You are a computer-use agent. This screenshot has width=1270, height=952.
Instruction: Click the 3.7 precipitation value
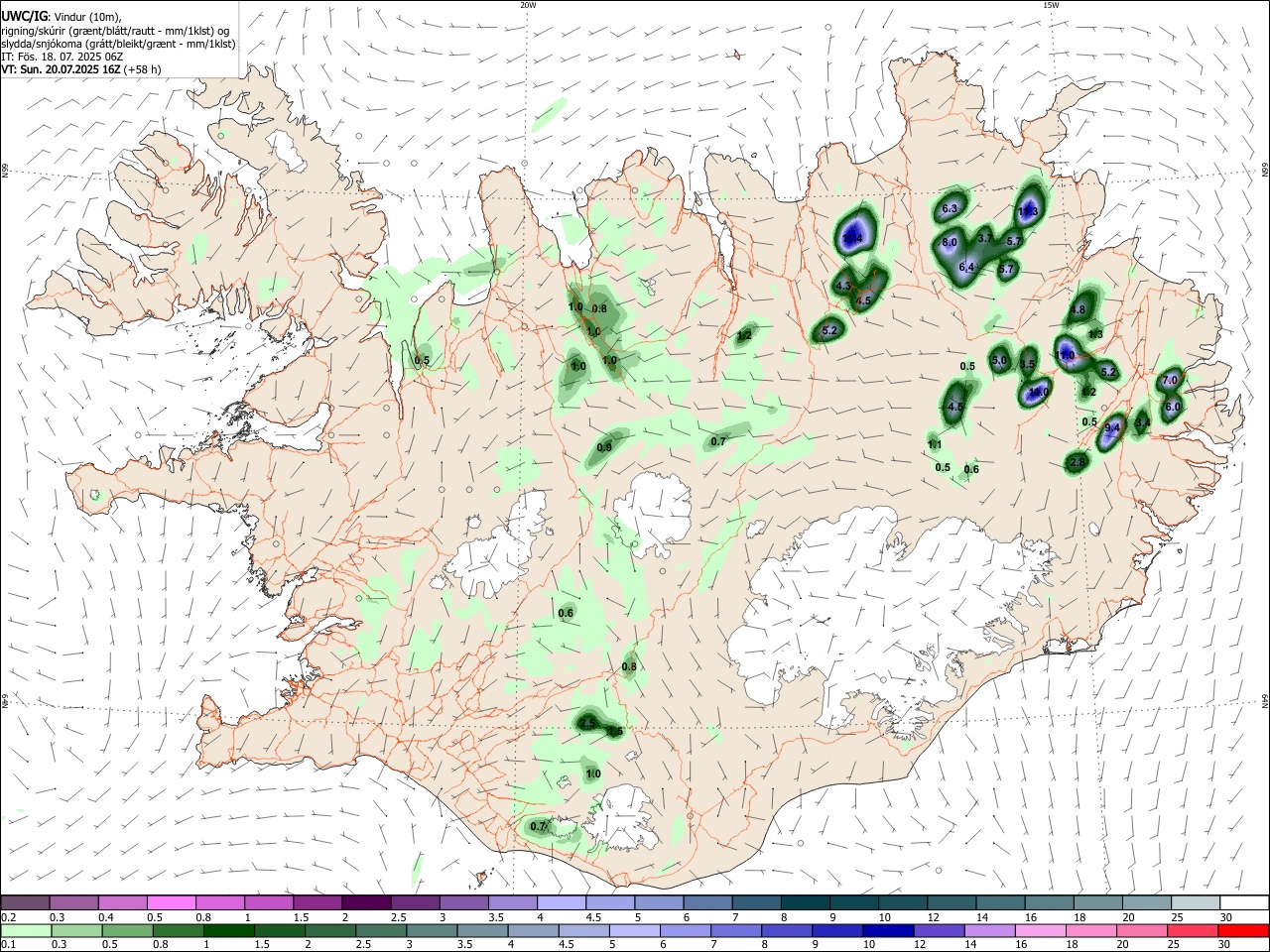coord(985,239)
